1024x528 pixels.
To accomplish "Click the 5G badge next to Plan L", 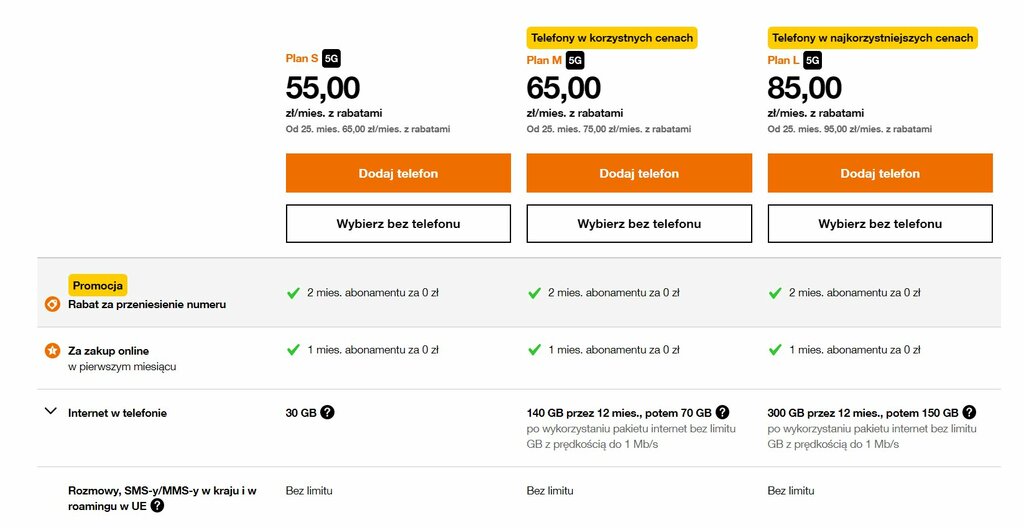I will tap(813, 60).
